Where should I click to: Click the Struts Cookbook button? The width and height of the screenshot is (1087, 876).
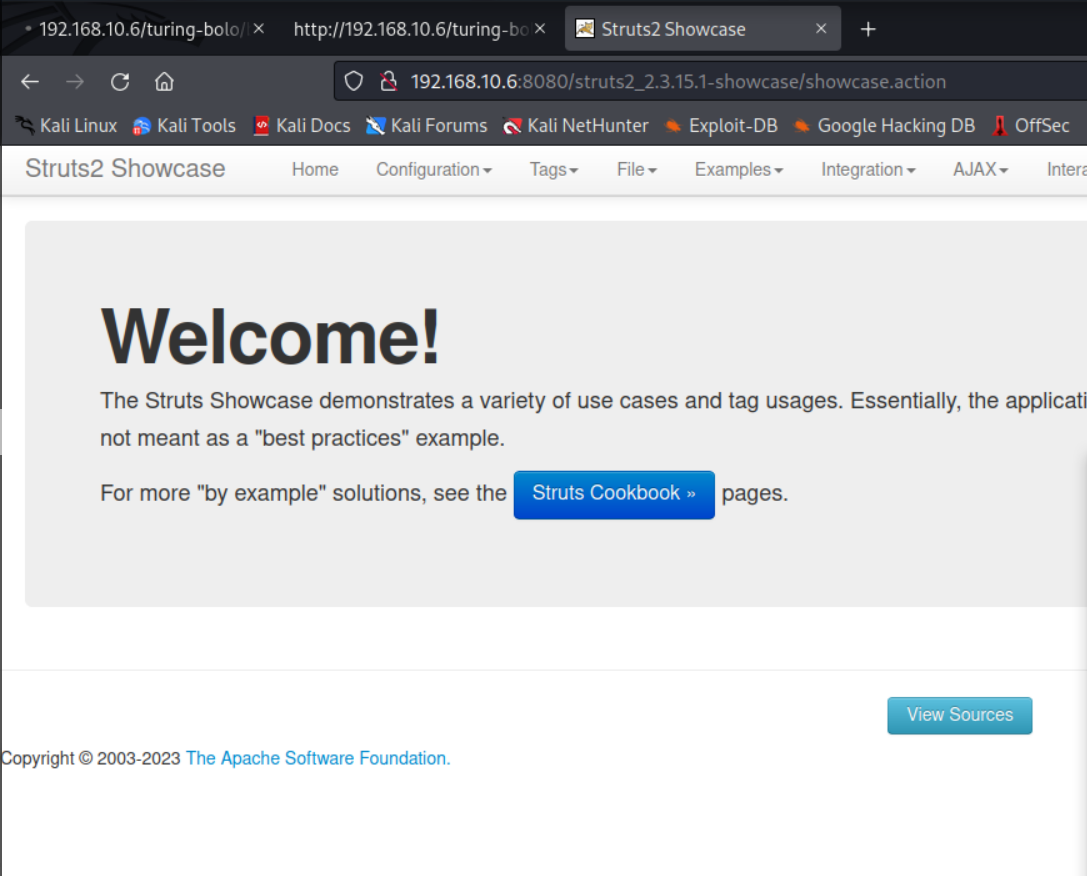click(x=614, y=495)
